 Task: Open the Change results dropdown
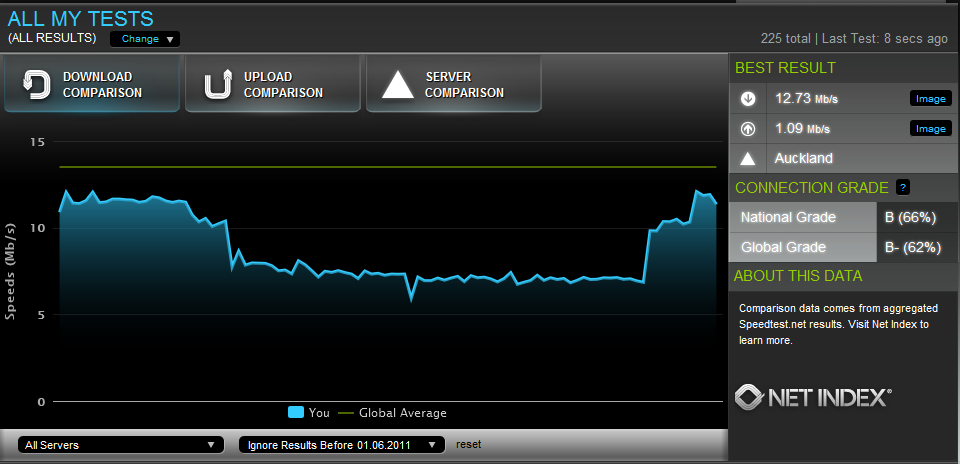point(144,39)
